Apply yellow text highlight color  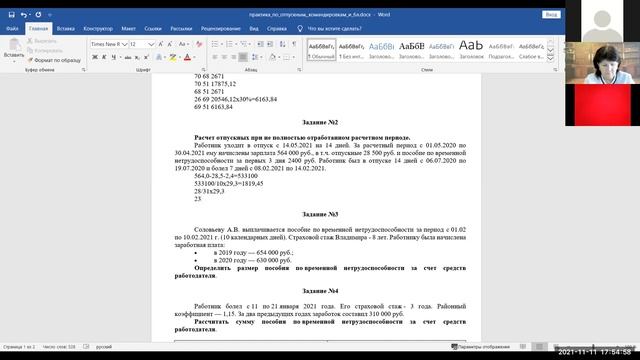[173, 58]
